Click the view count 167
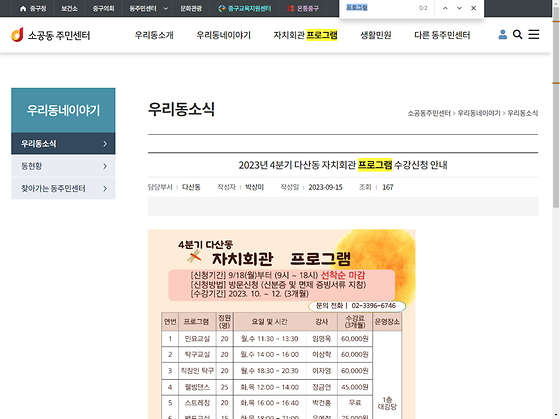This screenshot has height=419, width=560. (x=388, y=187)
